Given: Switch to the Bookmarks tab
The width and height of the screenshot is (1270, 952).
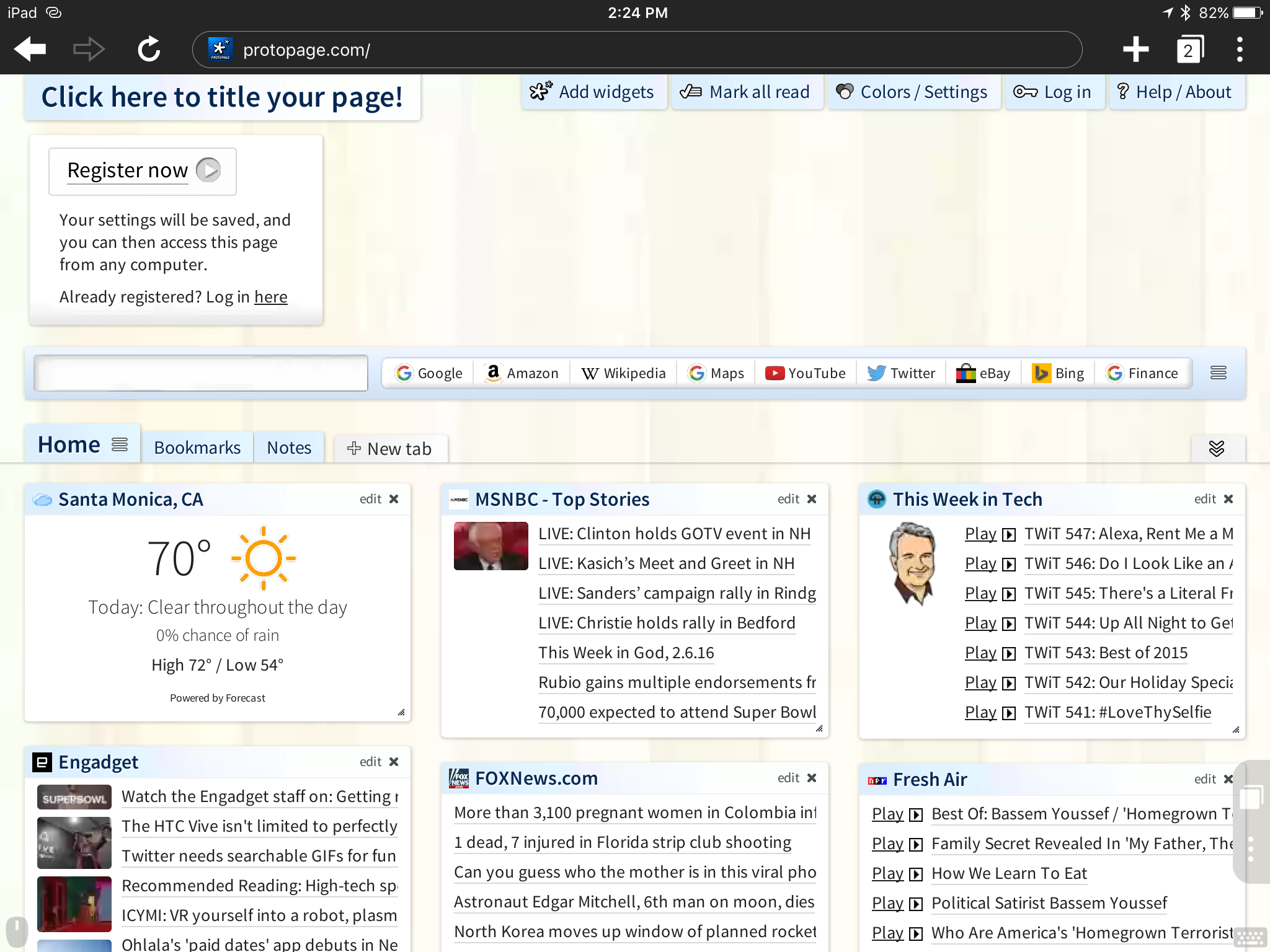Looking at the screenshot, I should click(197, 447).
